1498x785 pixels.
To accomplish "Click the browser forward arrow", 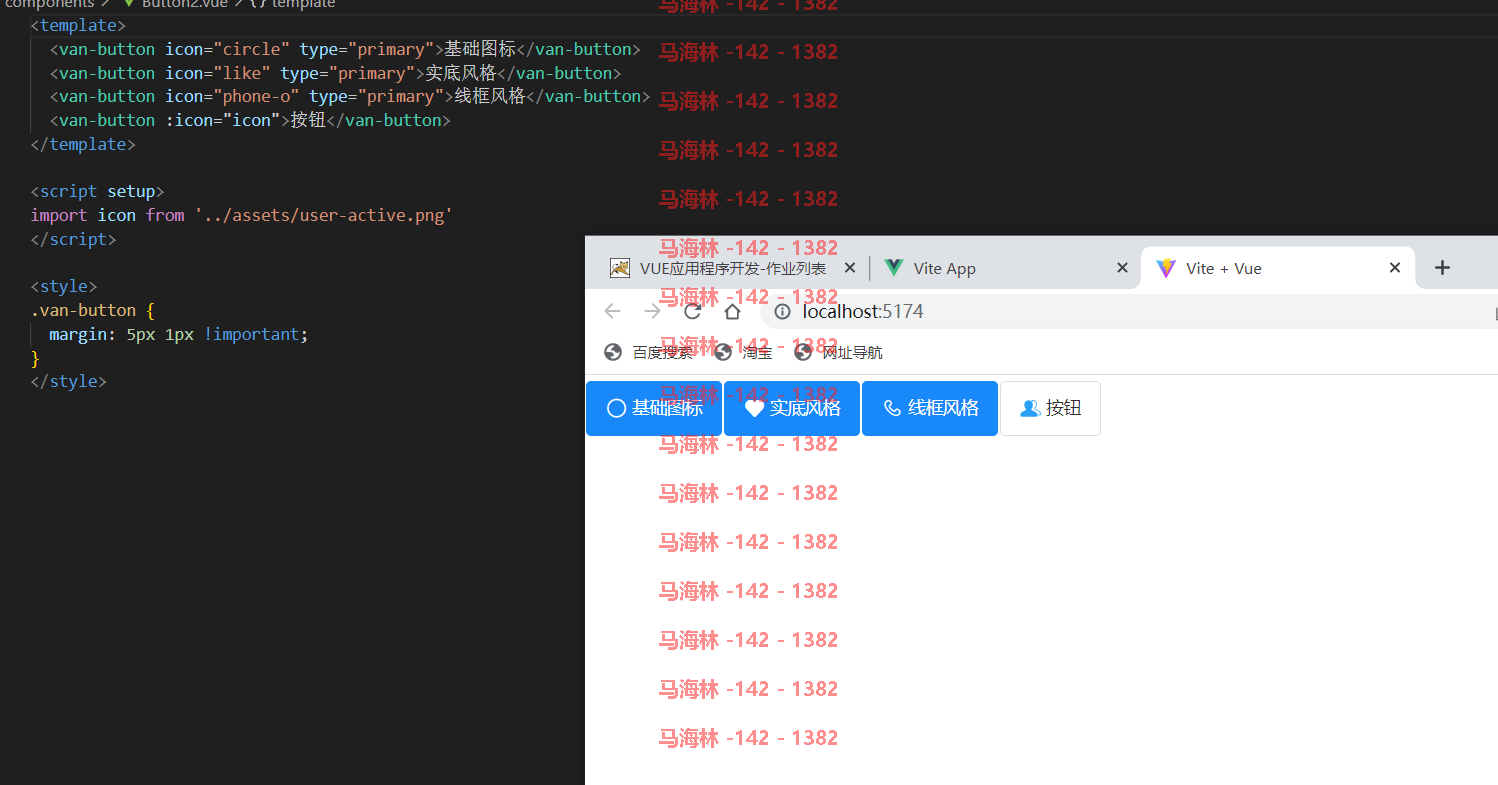I will [x=653, y=311].
